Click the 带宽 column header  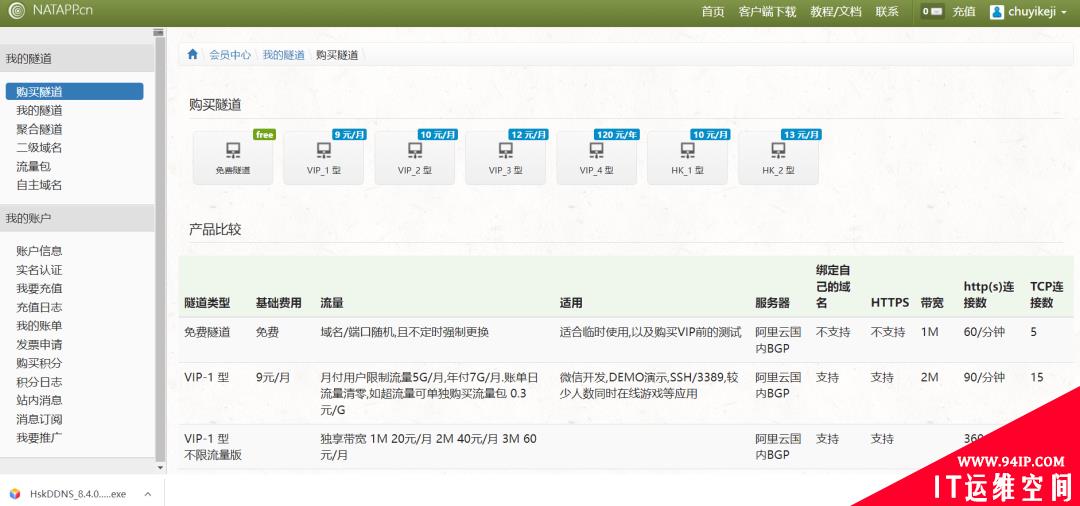coord(932,303)
